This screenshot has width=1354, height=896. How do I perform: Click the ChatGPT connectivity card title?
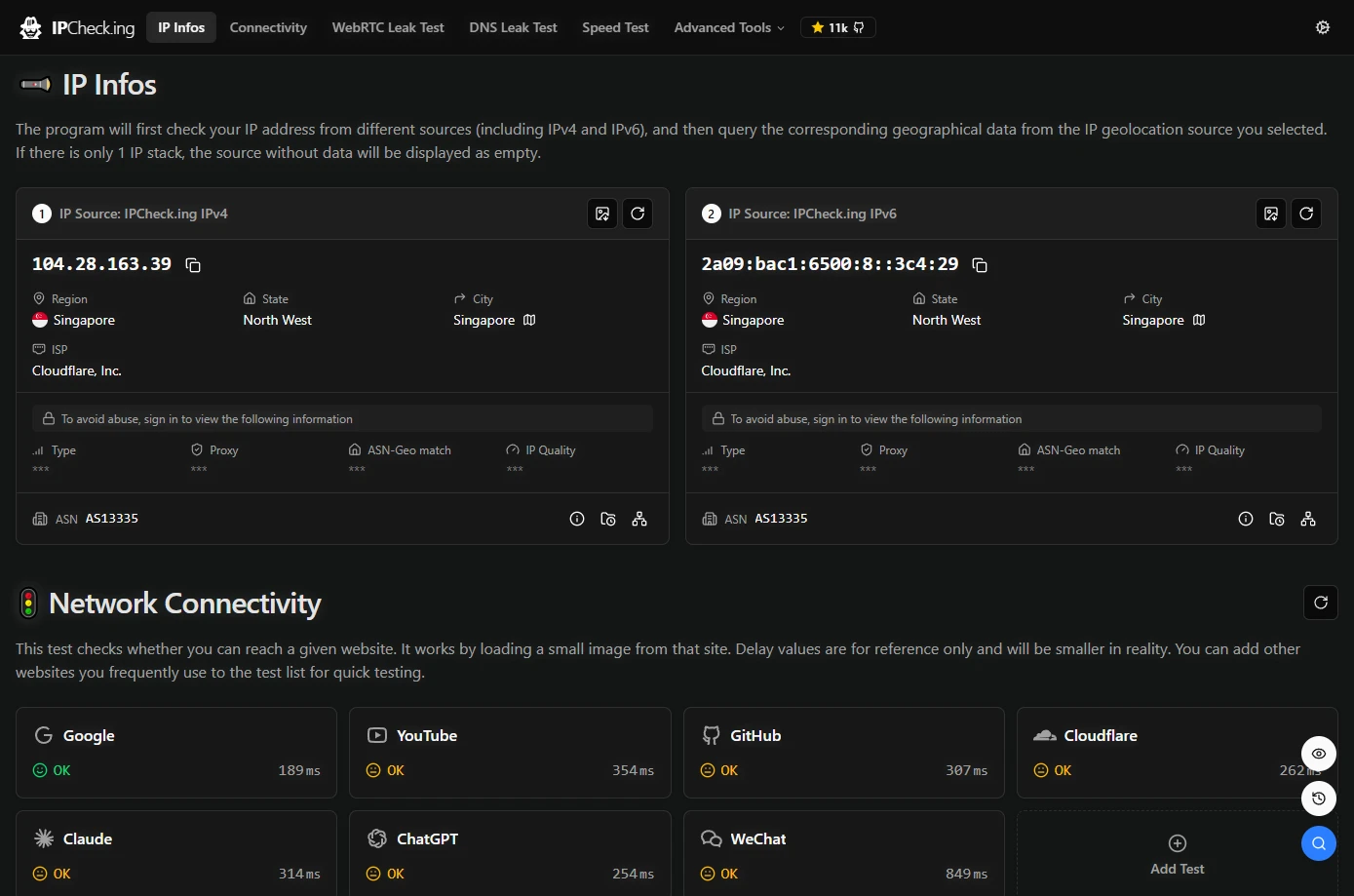[427, 839]
